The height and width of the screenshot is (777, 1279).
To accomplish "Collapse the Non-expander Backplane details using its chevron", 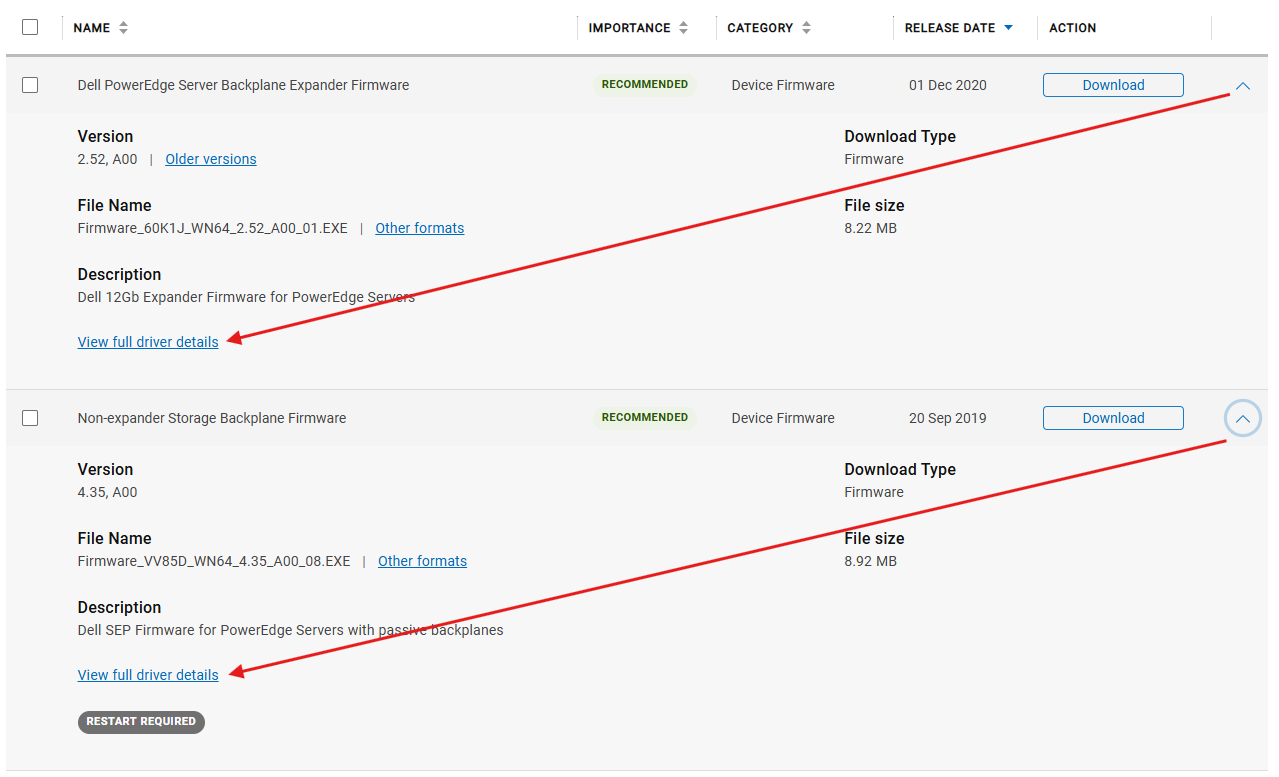I will click(1242, 417).
